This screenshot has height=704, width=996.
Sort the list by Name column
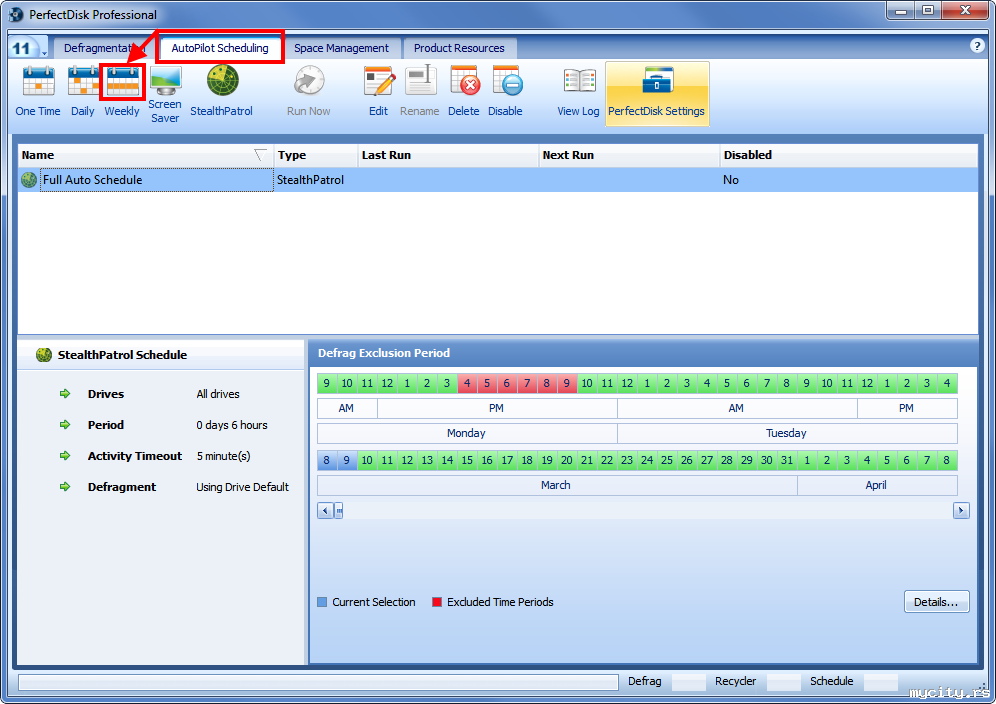[x=145, y=155]
